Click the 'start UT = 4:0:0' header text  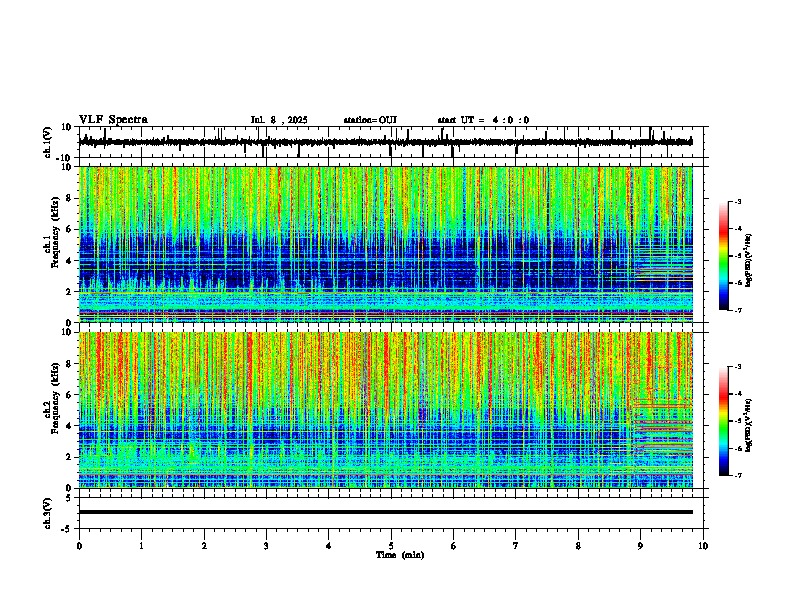coord(483,120)
